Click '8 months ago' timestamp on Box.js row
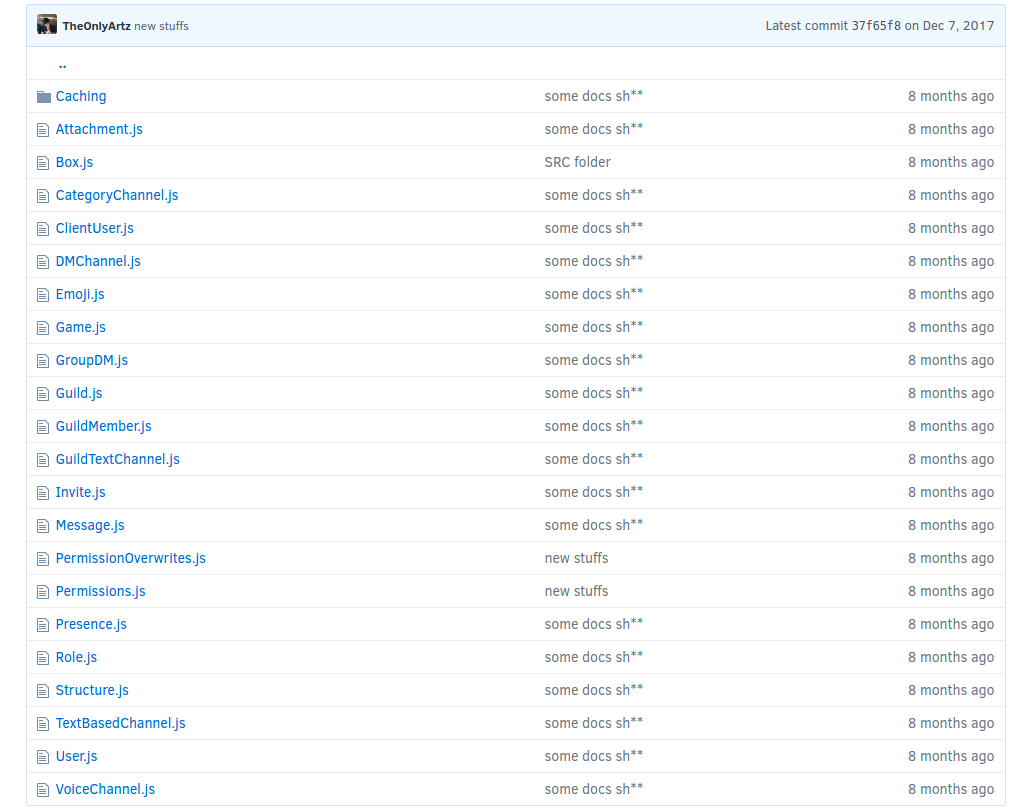The height and width of the screenshot is (812, 1014). tap(951, 162)
